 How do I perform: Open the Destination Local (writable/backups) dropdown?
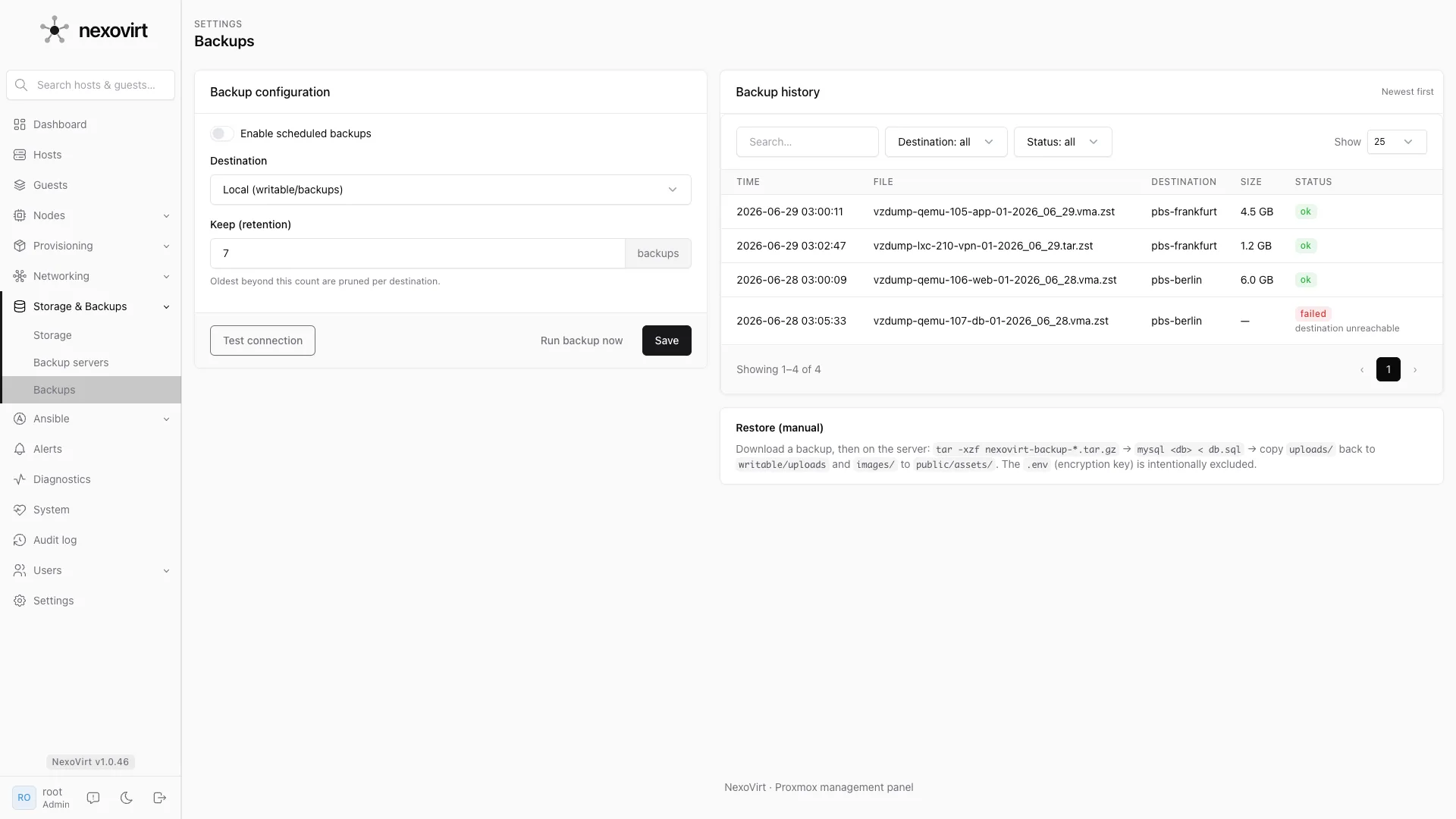[x=450, y=190]
